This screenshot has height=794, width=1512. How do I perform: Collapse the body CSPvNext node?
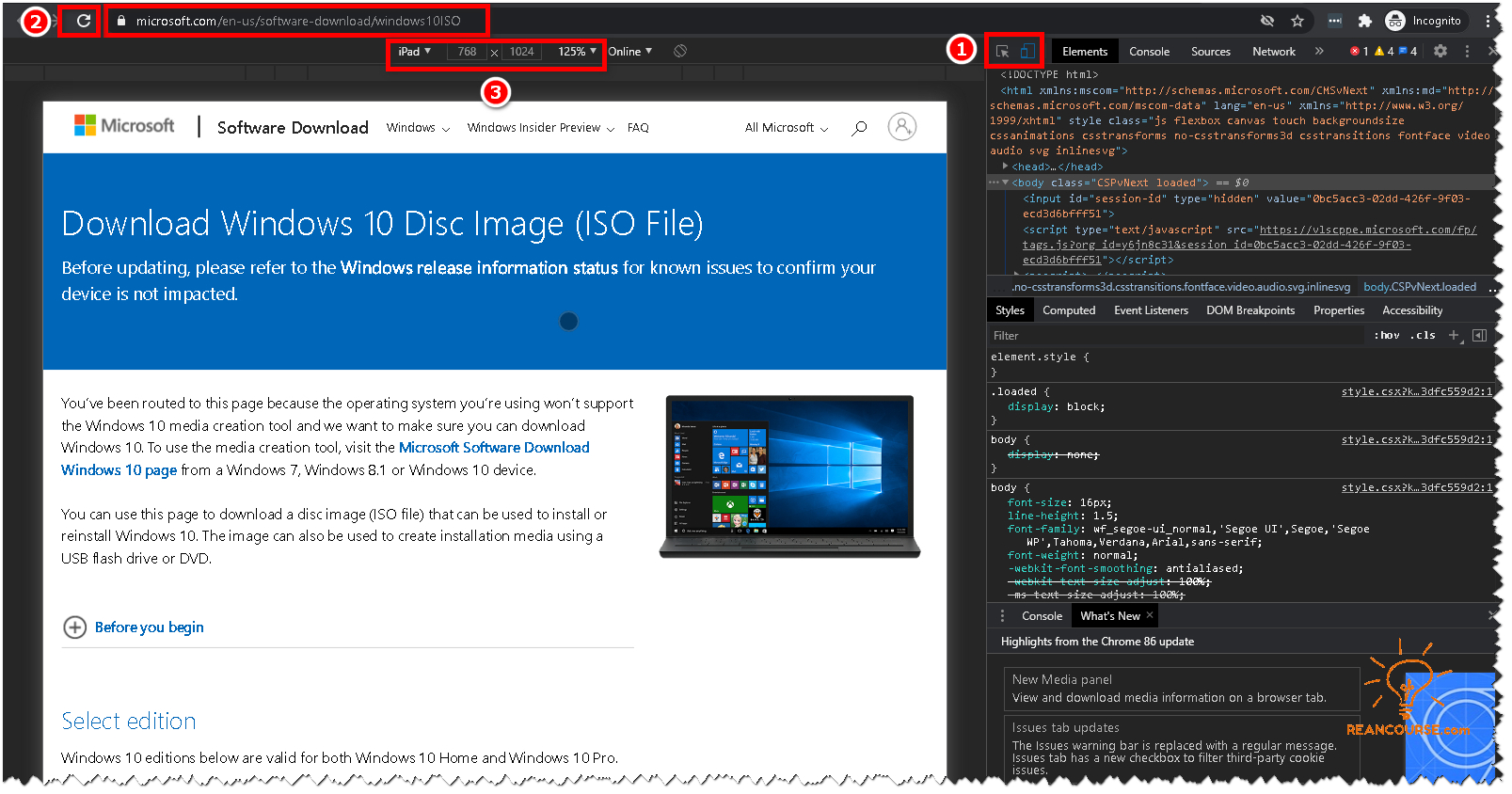tap(1005, 183)
